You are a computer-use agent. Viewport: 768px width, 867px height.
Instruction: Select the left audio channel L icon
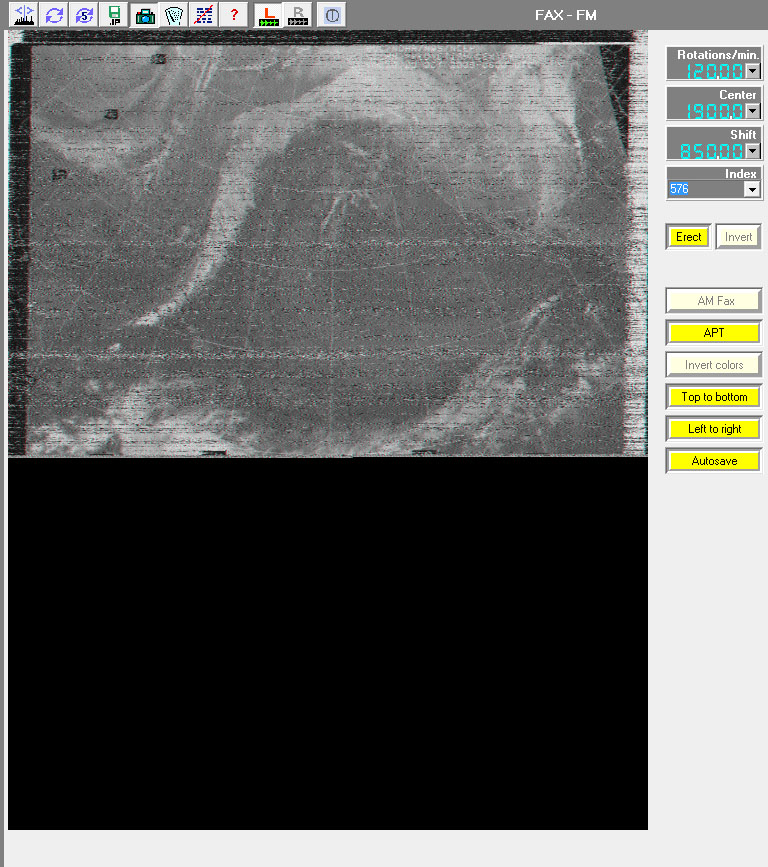[268, 15]
